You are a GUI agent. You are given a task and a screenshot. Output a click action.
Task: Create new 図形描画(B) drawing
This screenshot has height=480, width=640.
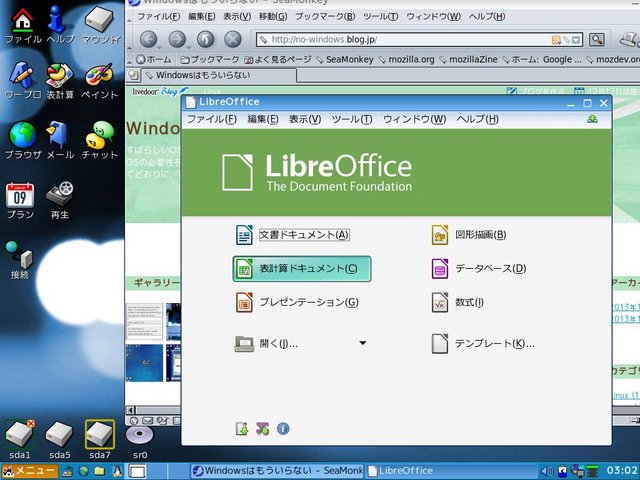pyautogui.click(x=469, y=235)
